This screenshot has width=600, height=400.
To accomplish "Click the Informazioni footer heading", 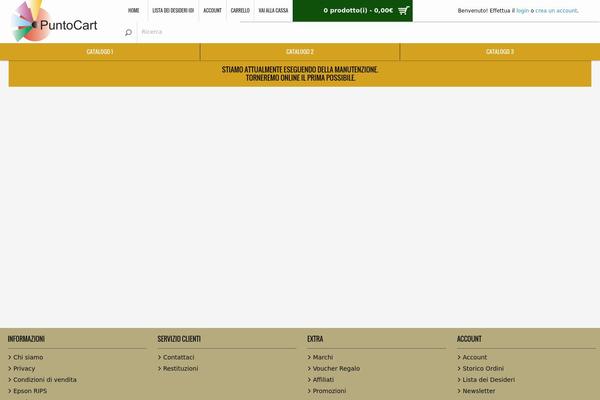I will [26, 339].
